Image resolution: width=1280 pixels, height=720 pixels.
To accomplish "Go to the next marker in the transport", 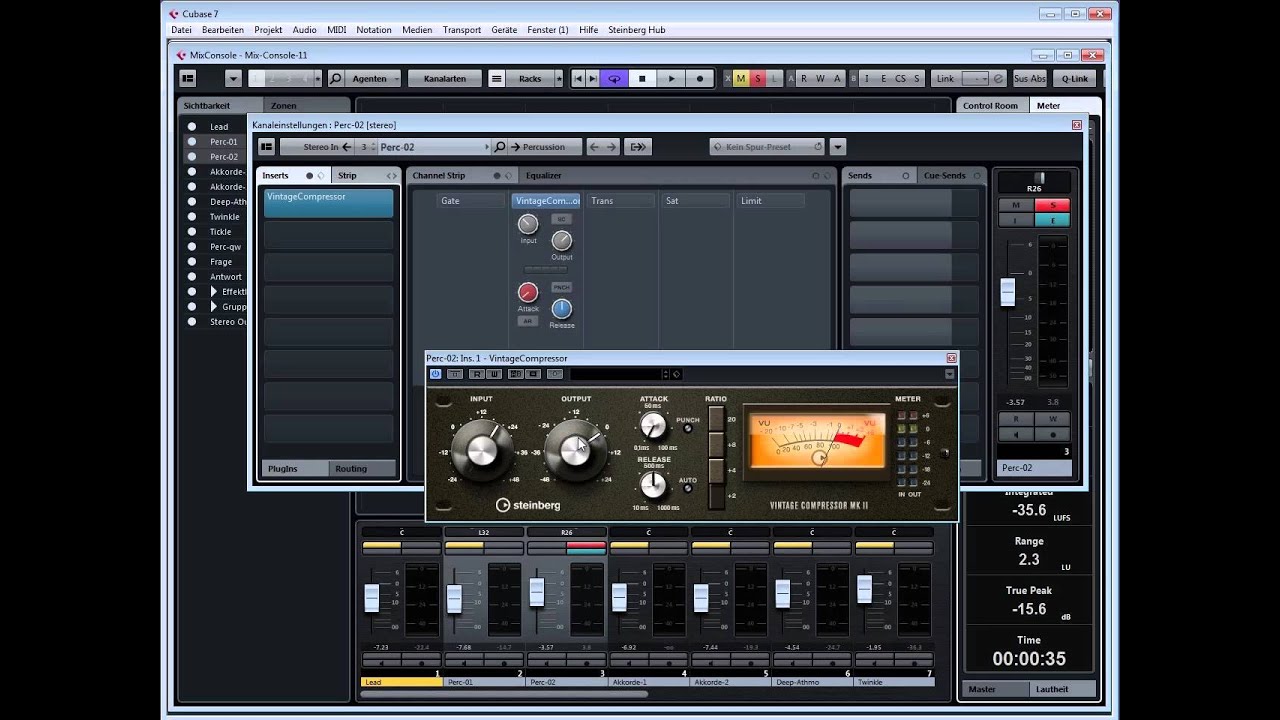I will pyautogui.click(x=593, y=78).
